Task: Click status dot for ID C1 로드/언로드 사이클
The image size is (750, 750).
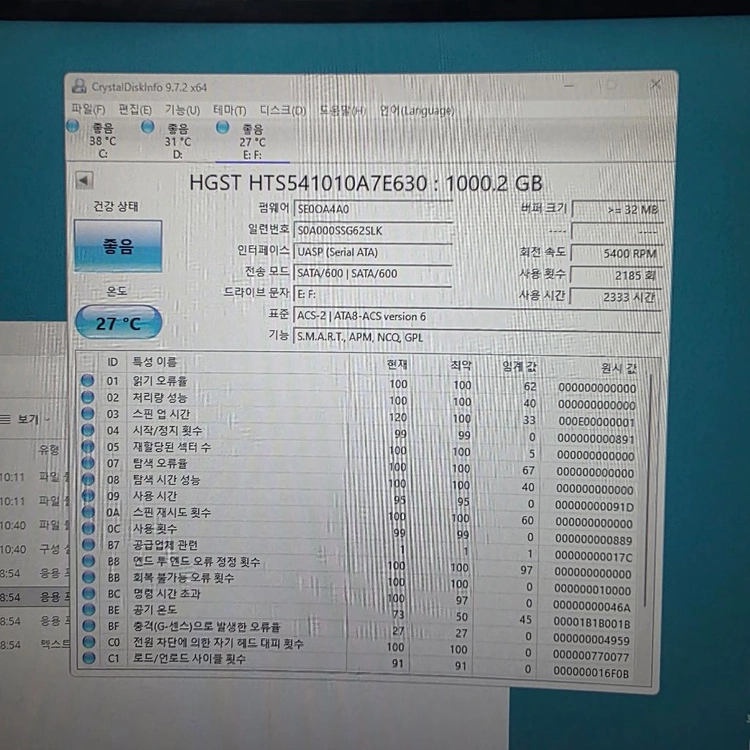Action: [88, 658]
